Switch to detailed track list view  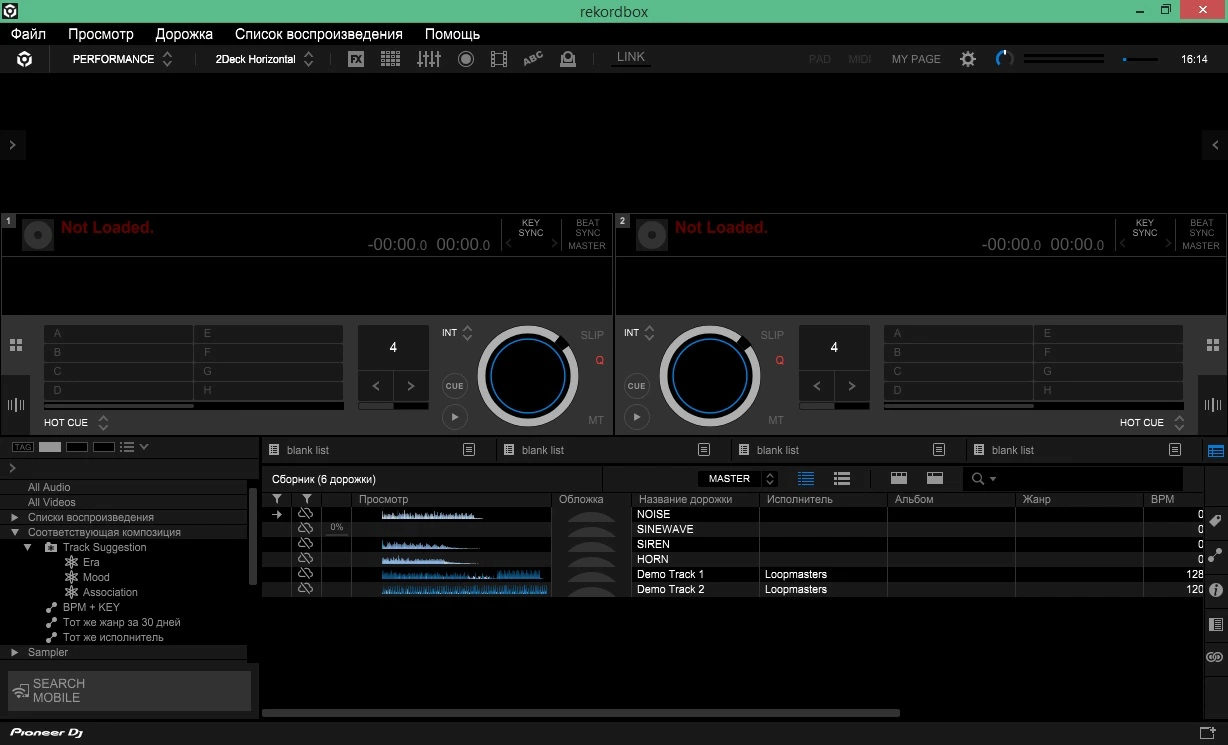(806, 479)
